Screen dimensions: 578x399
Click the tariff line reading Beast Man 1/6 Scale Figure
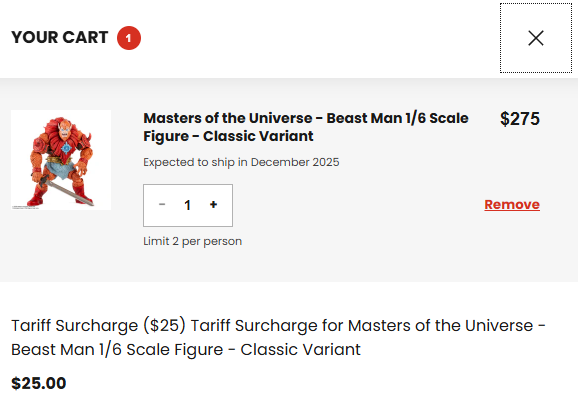coord(186,349)
